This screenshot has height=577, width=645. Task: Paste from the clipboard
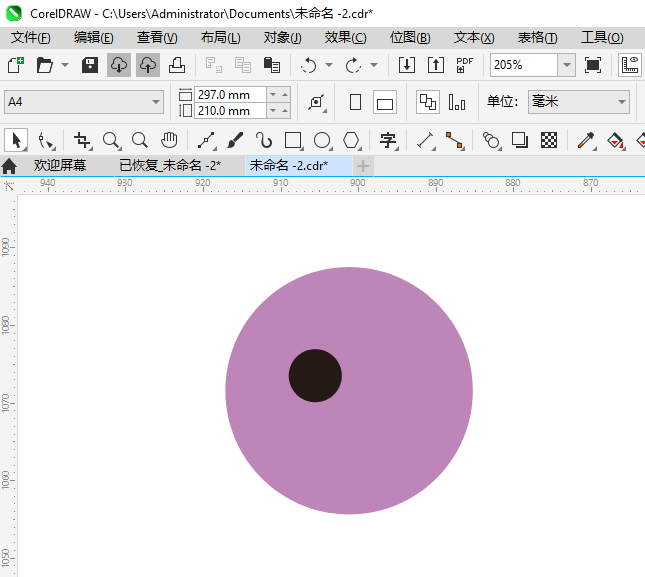point(271,65)
